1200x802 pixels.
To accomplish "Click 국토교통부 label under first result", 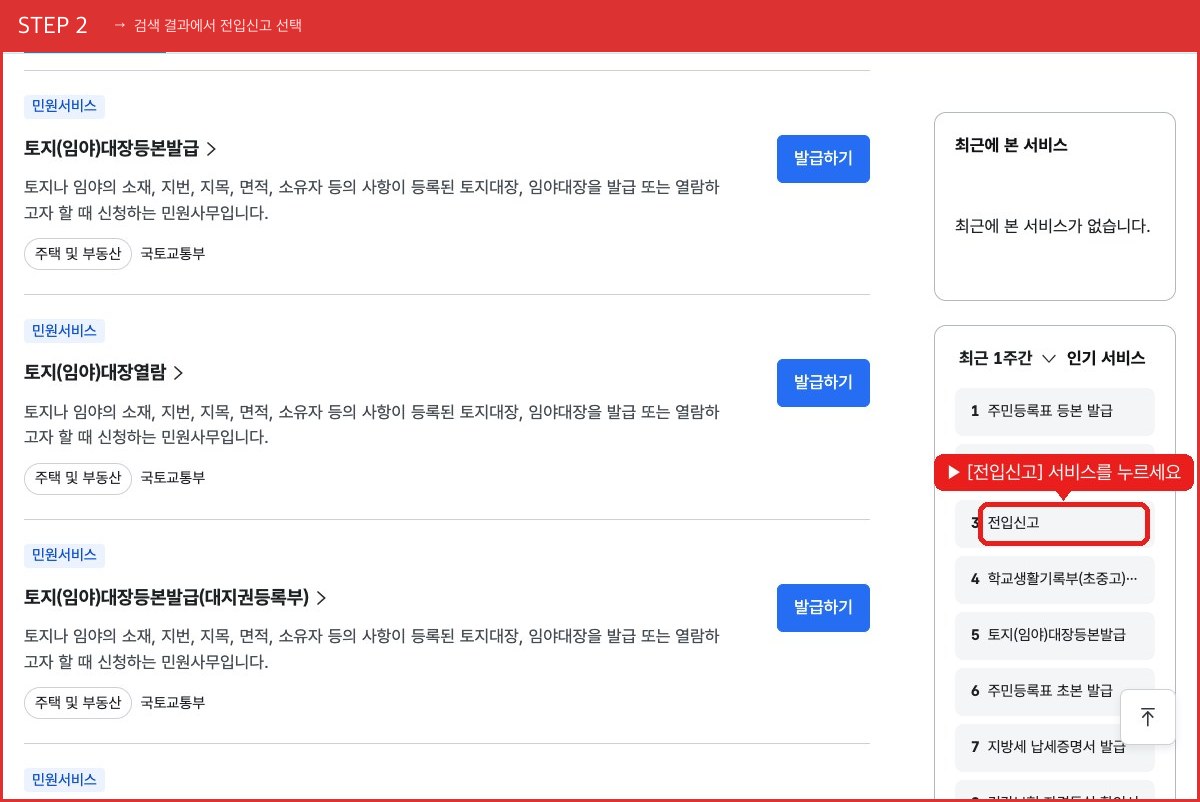I will (173, 254).
